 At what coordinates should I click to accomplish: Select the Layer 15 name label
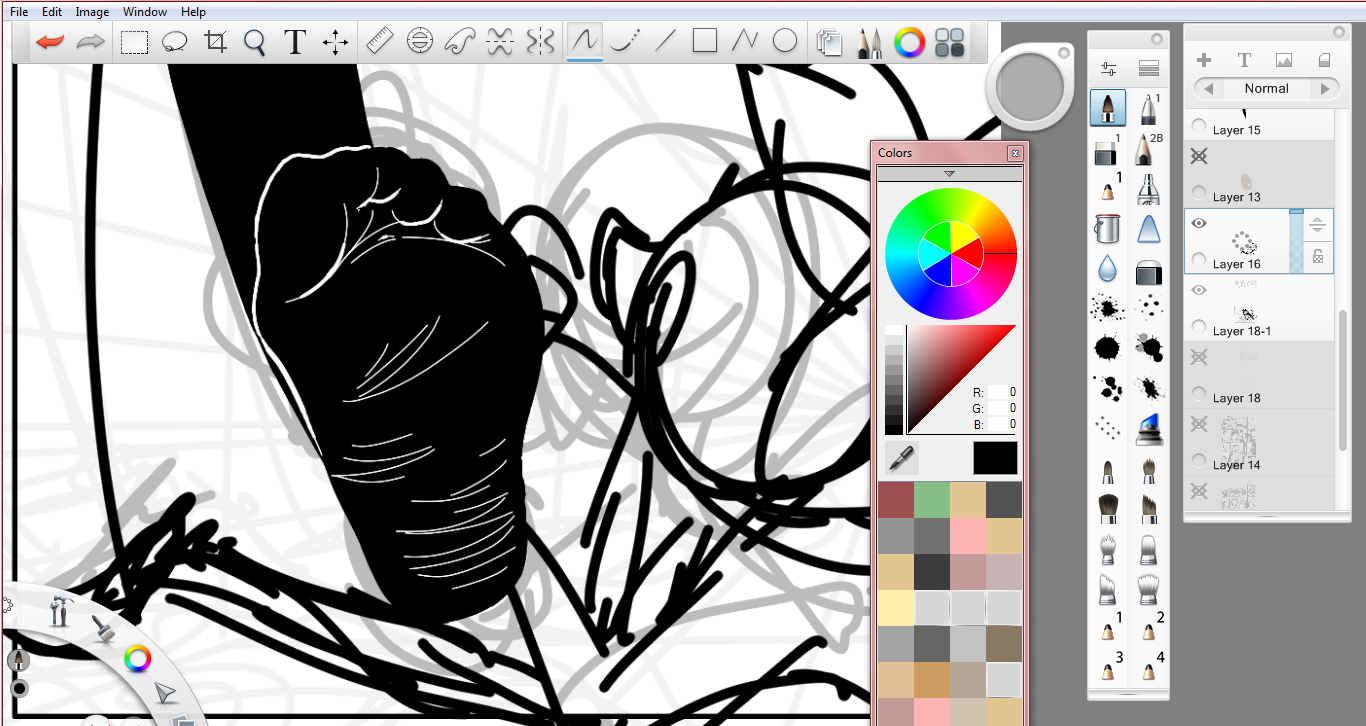click(x=1236, y=130)
